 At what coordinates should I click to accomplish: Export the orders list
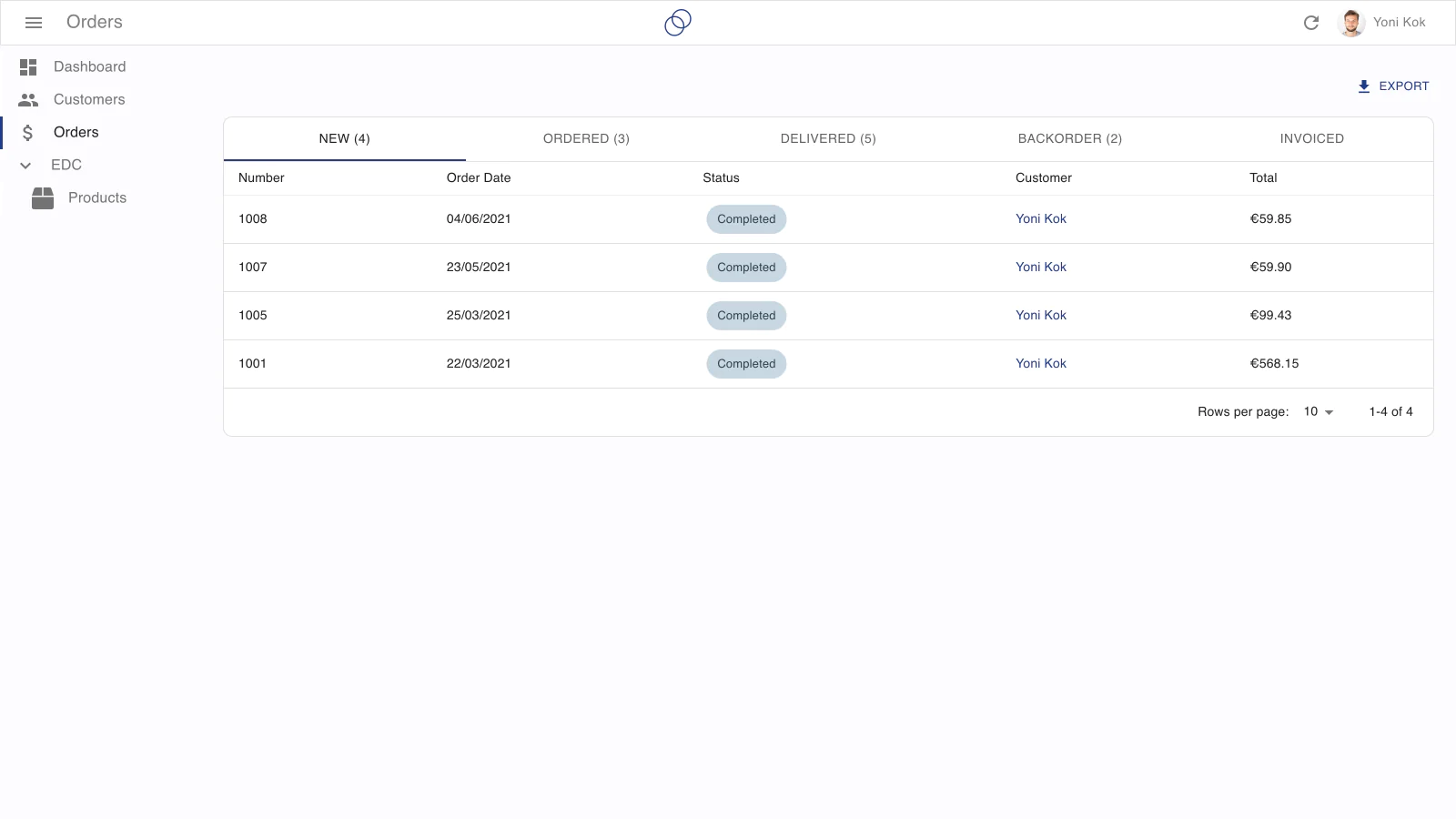(1392, 86)
